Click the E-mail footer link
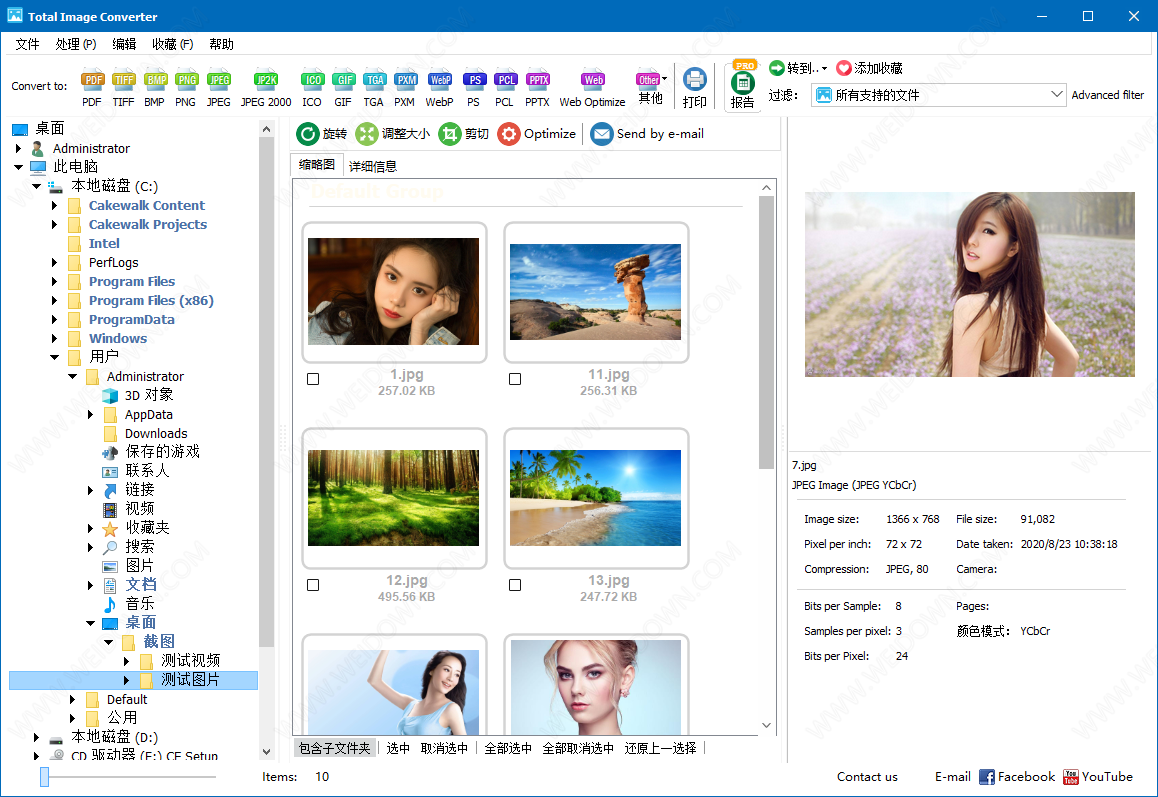The height and width of the screenshot is (797, 1158). 953,777
